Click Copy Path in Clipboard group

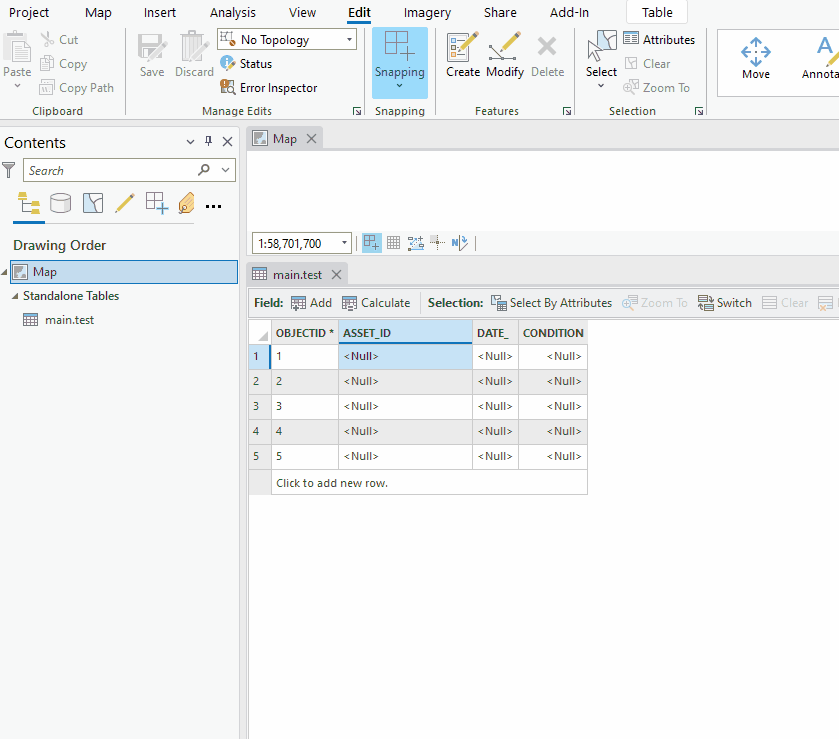pyautogui.click(x=77, y=88)
